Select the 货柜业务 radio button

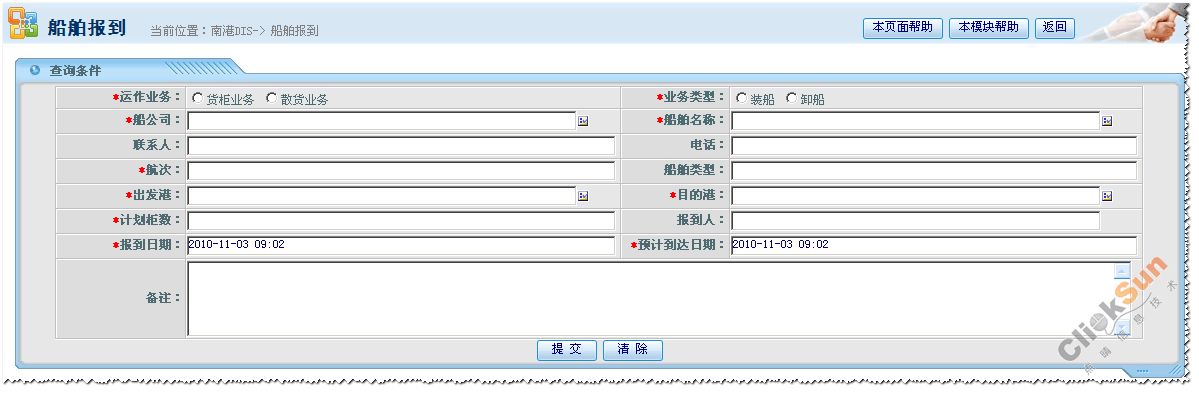197,98
